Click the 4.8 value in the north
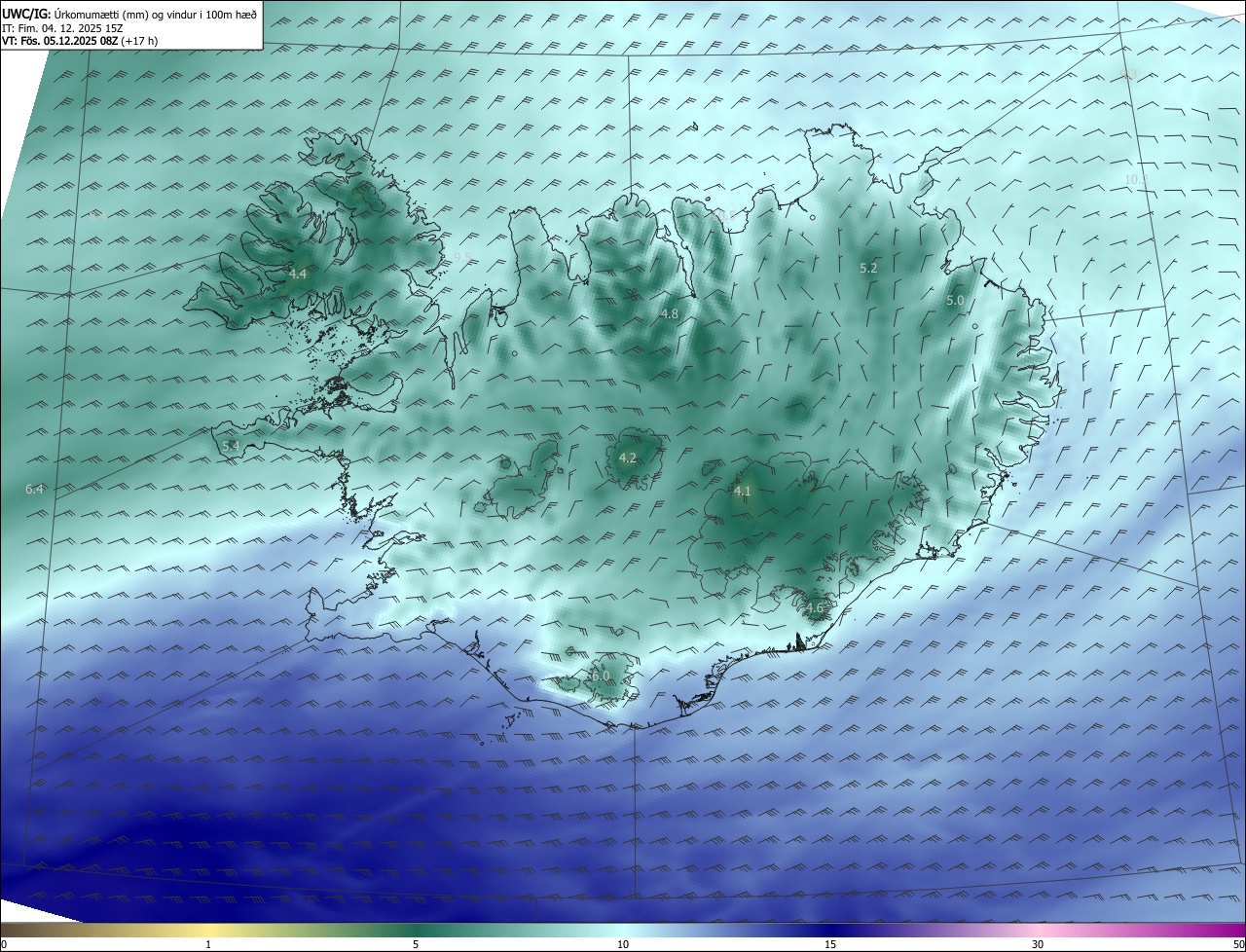This screenshot has width=1246, height=952. coord(669,313)
